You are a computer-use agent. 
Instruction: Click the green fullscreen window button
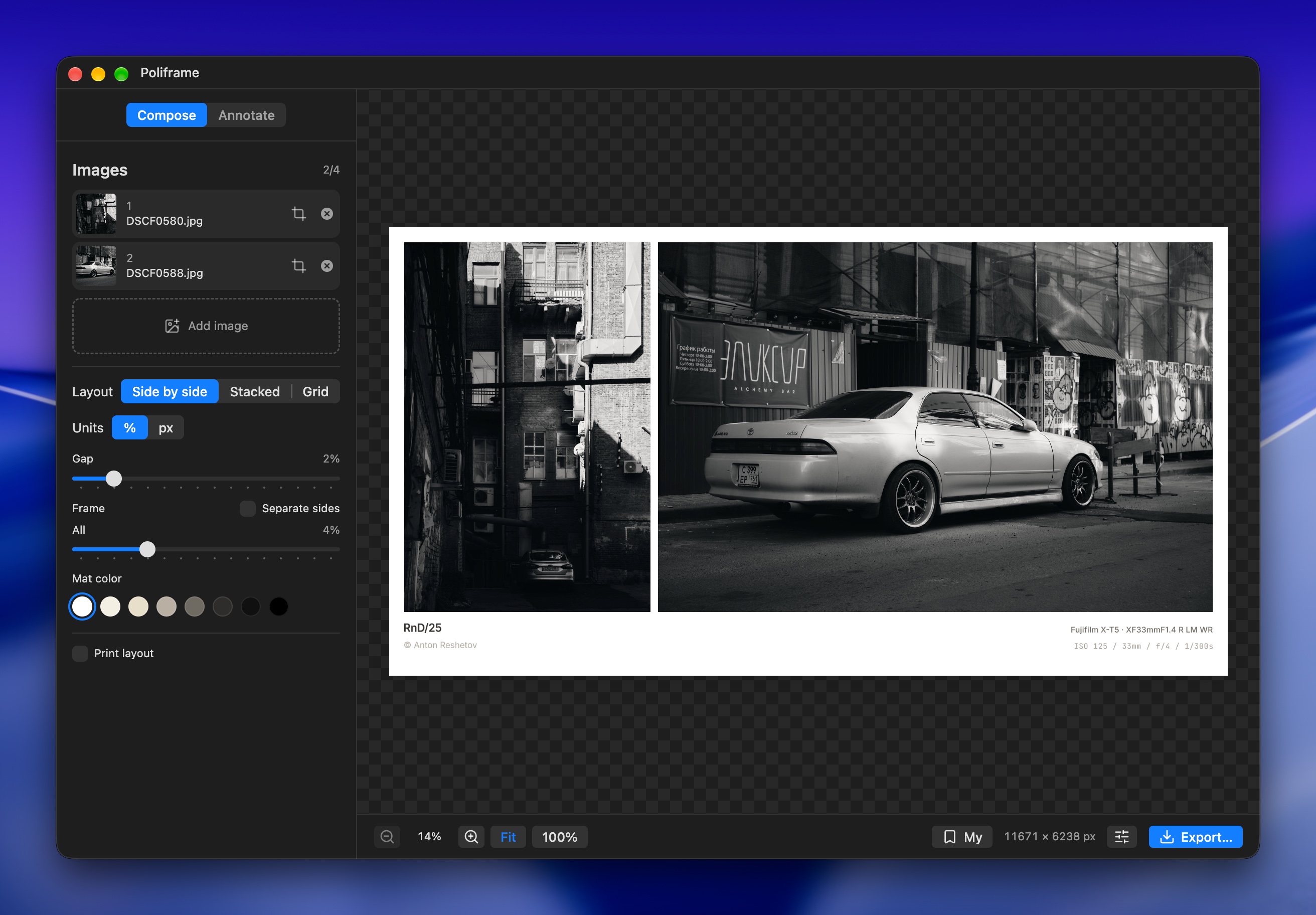(x=121, y=74)
